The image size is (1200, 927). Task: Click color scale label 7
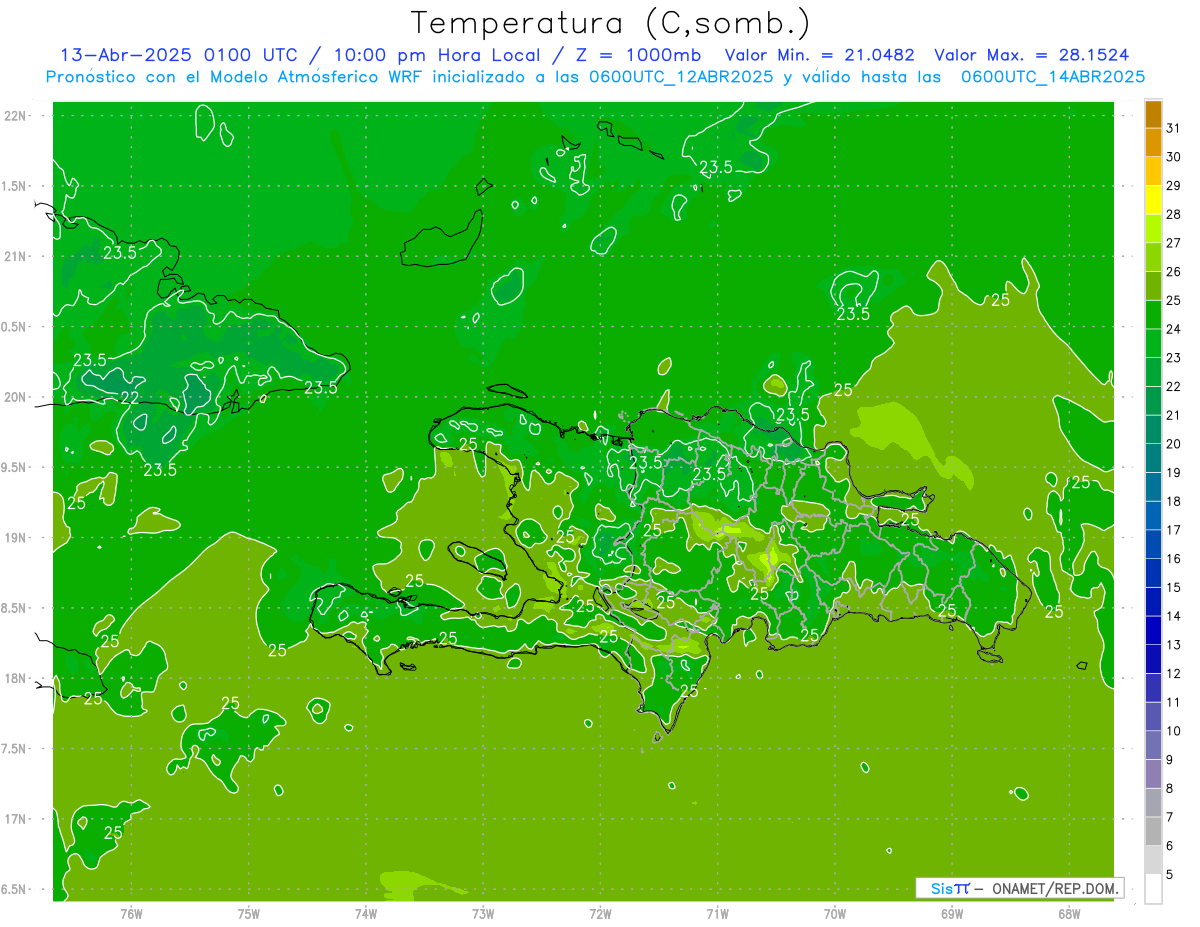pos(1170,818)
